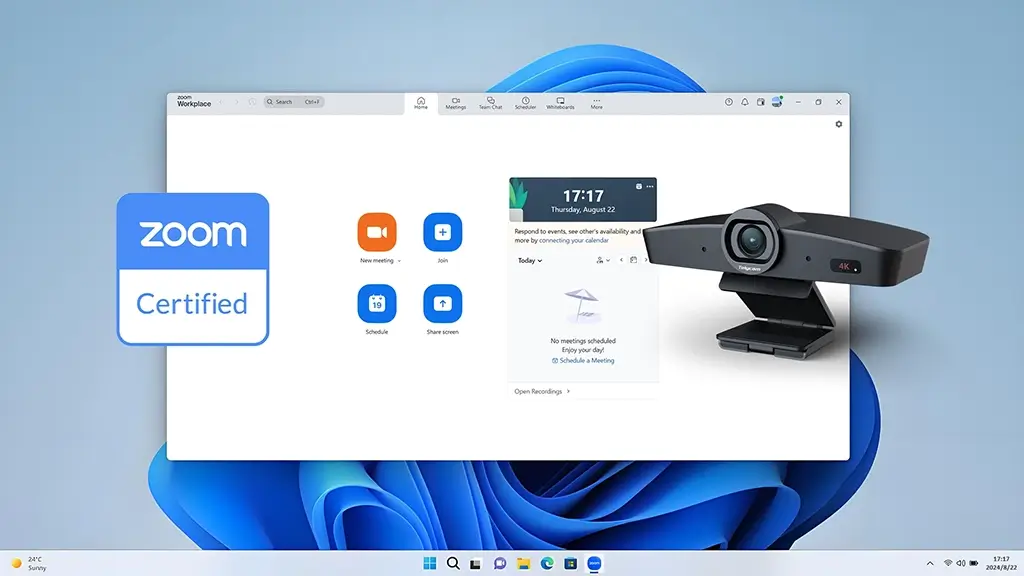Open the notifications bell in the title bar
1024x576 pixels.
(744, 102)
